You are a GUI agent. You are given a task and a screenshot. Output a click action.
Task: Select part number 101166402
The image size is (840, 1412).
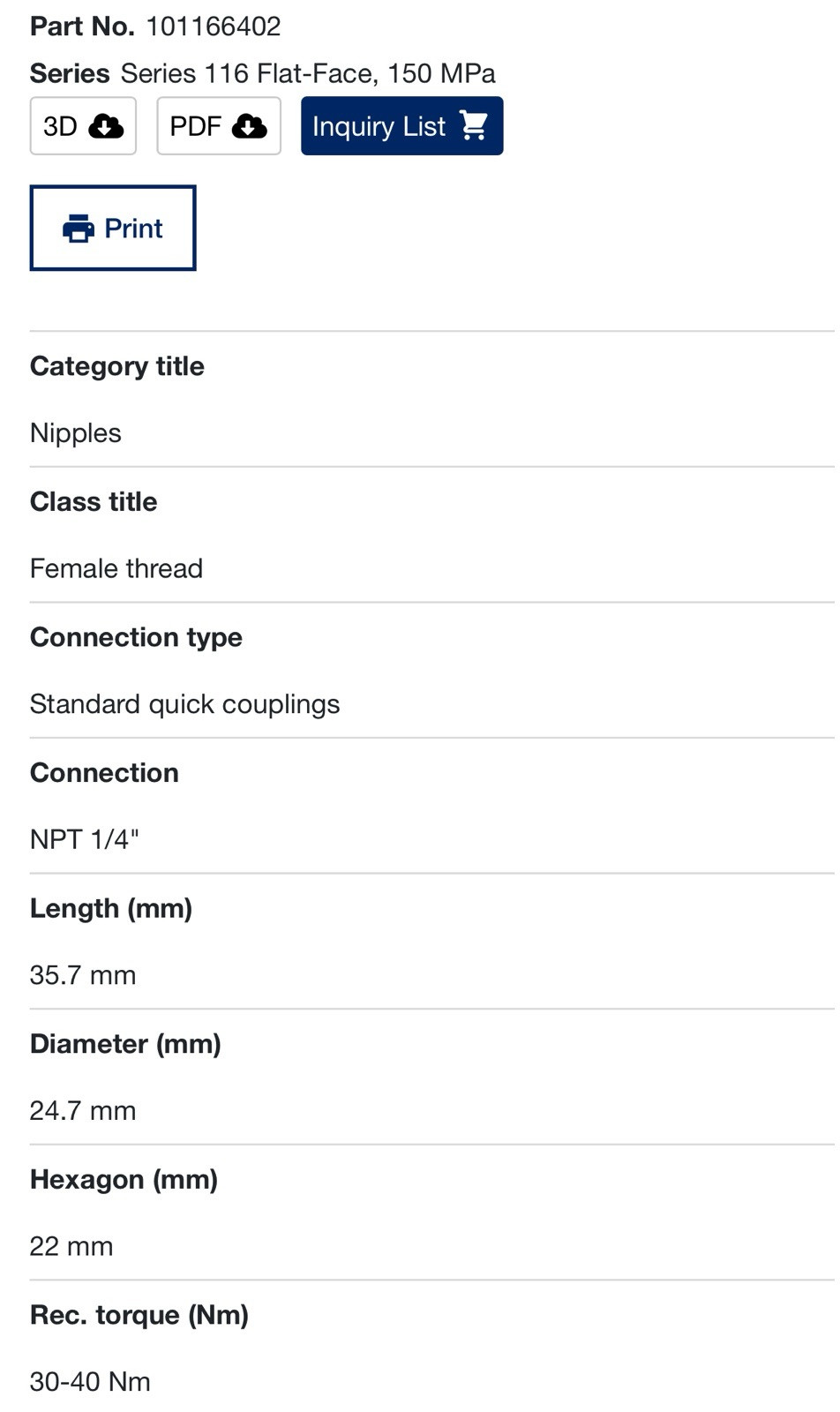pos(214,26)
